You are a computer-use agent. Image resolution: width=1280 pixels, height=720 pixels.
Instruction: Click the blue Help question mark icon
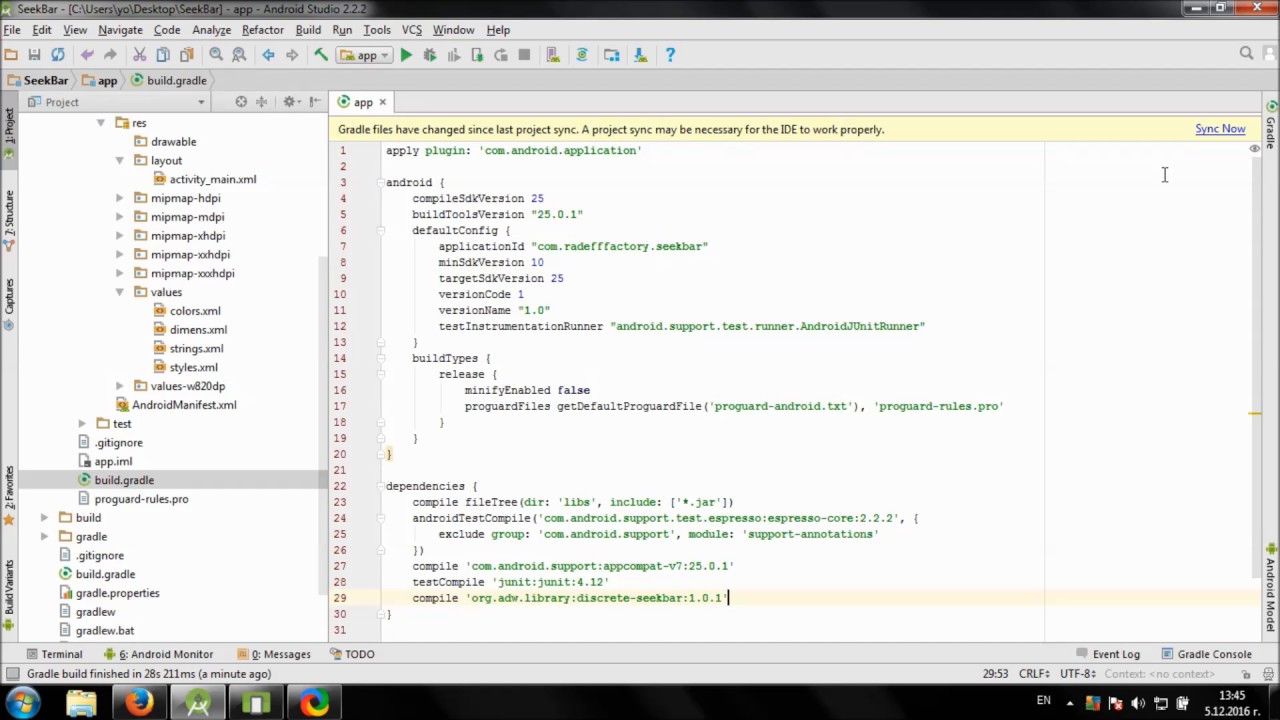pos(670,55)
